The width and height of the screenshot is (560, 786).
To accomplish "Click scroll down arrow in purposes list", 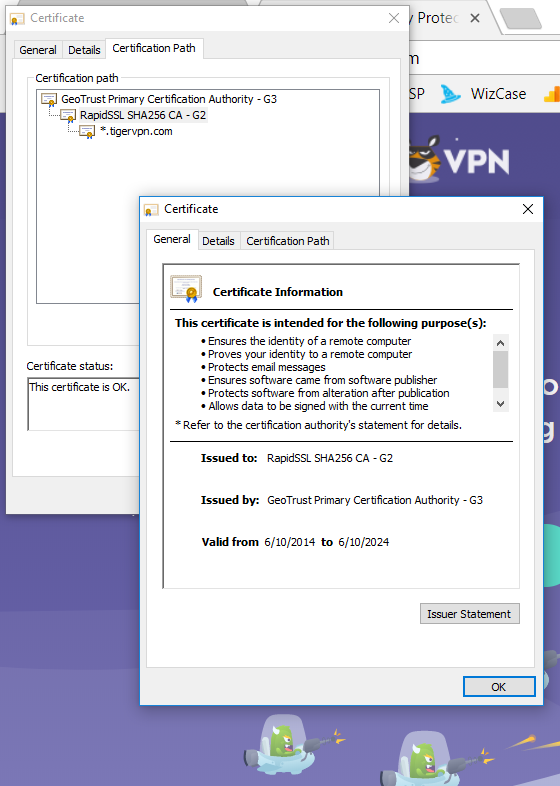I will click(500, 404).
